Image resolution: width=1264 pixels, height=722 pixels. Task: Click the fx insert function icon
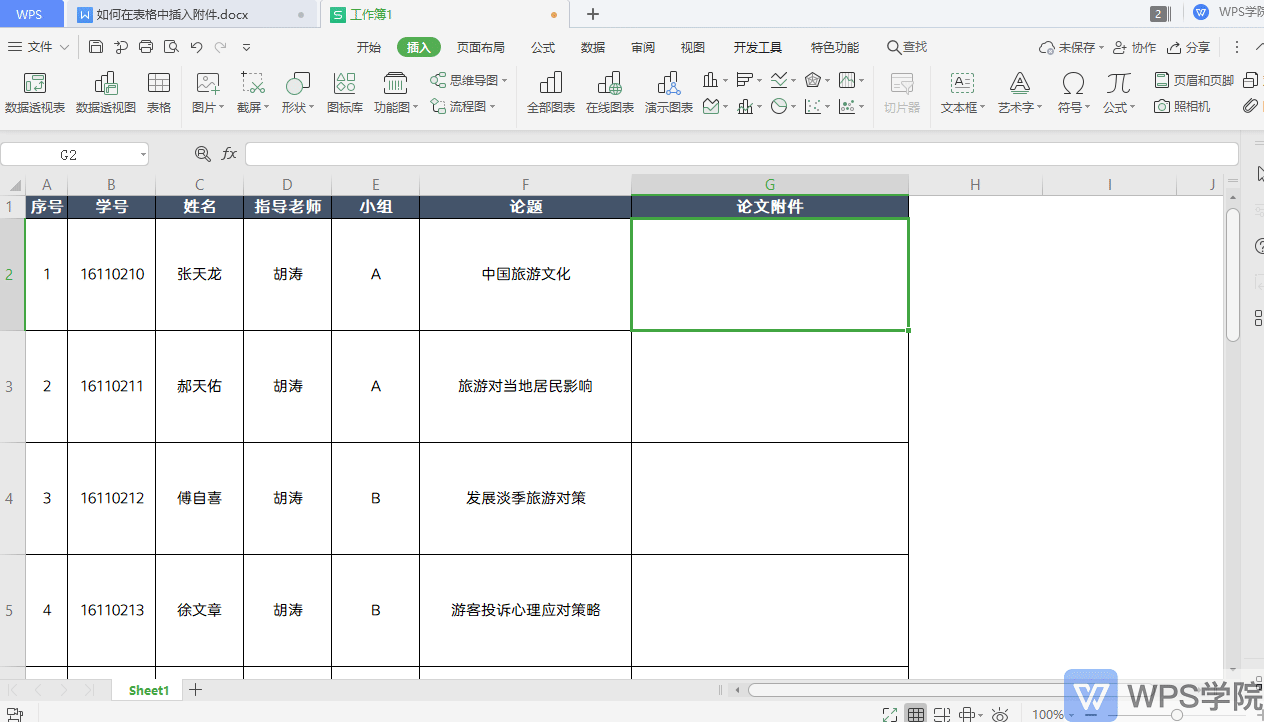click(229, 153)
